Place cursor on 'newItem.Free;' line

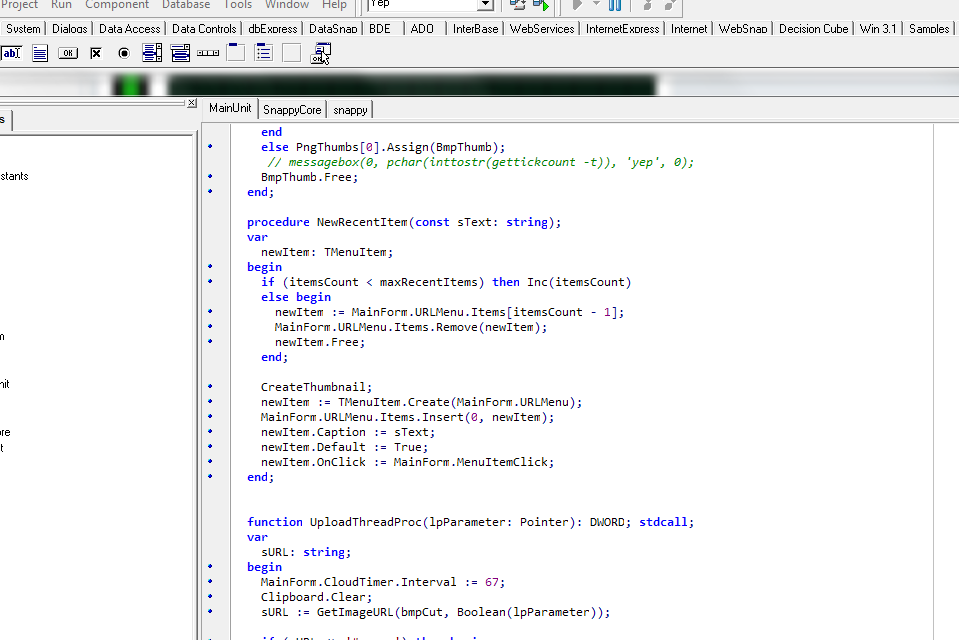click(x=320, y=342)
